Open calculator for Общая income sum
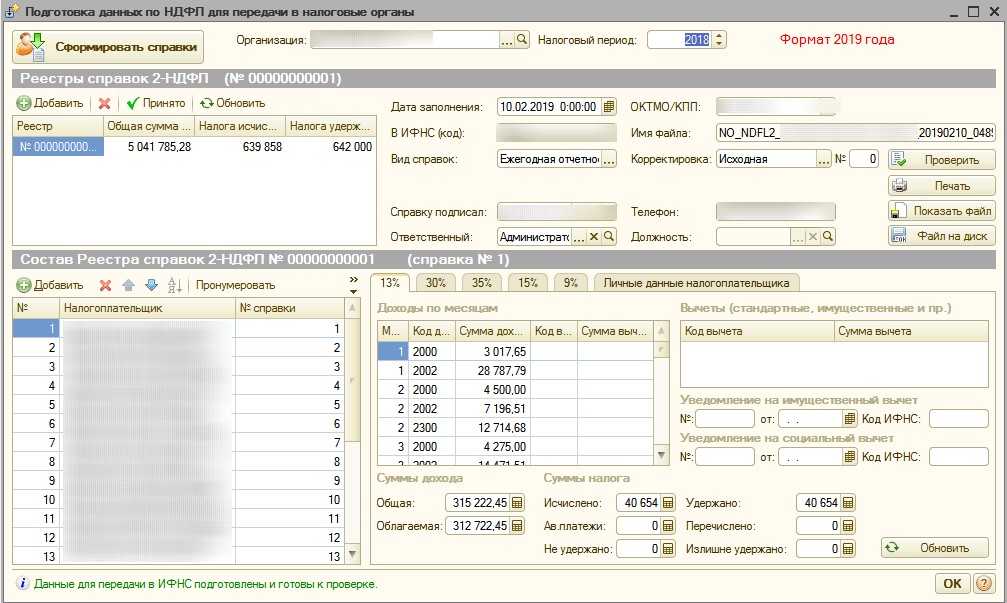Screen dimensions: 1007x603 click(517, 503)
